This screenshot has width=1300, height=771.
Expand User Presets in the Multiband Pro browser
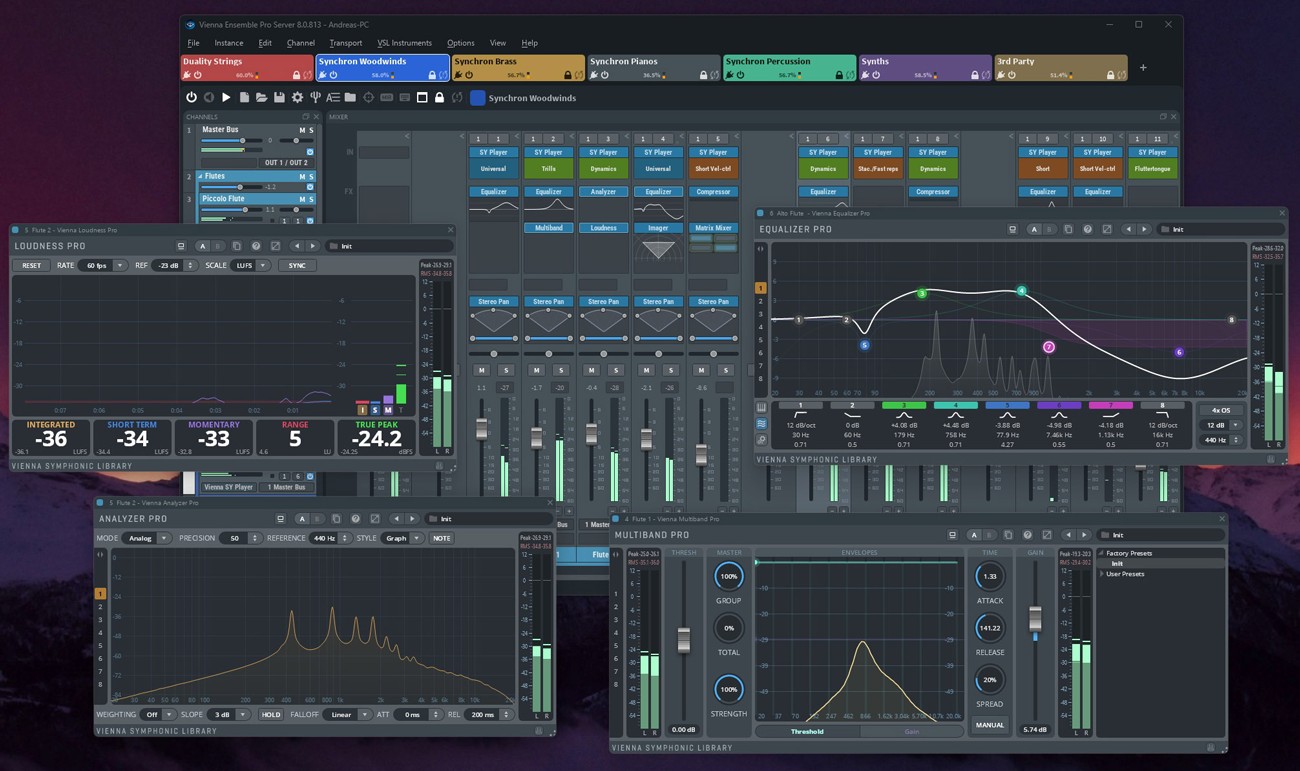[1102, 574]
